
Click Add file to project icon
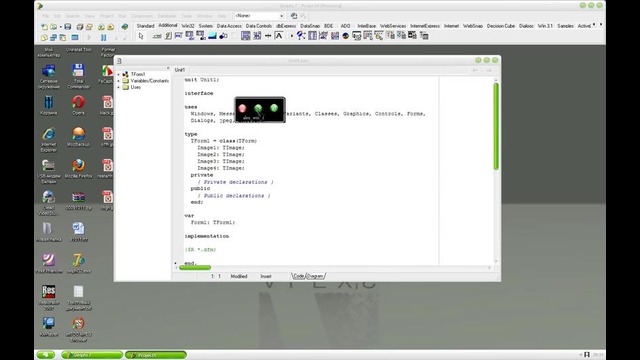(x=101, y=27)
